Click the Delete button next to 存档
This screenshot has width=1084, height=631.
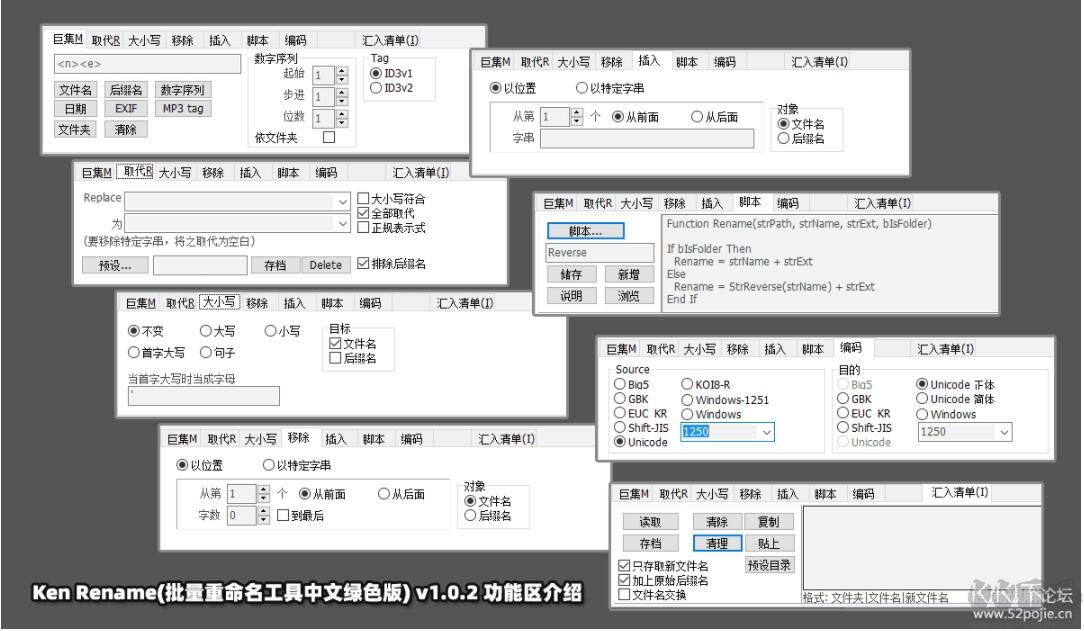tap(326, 265)
